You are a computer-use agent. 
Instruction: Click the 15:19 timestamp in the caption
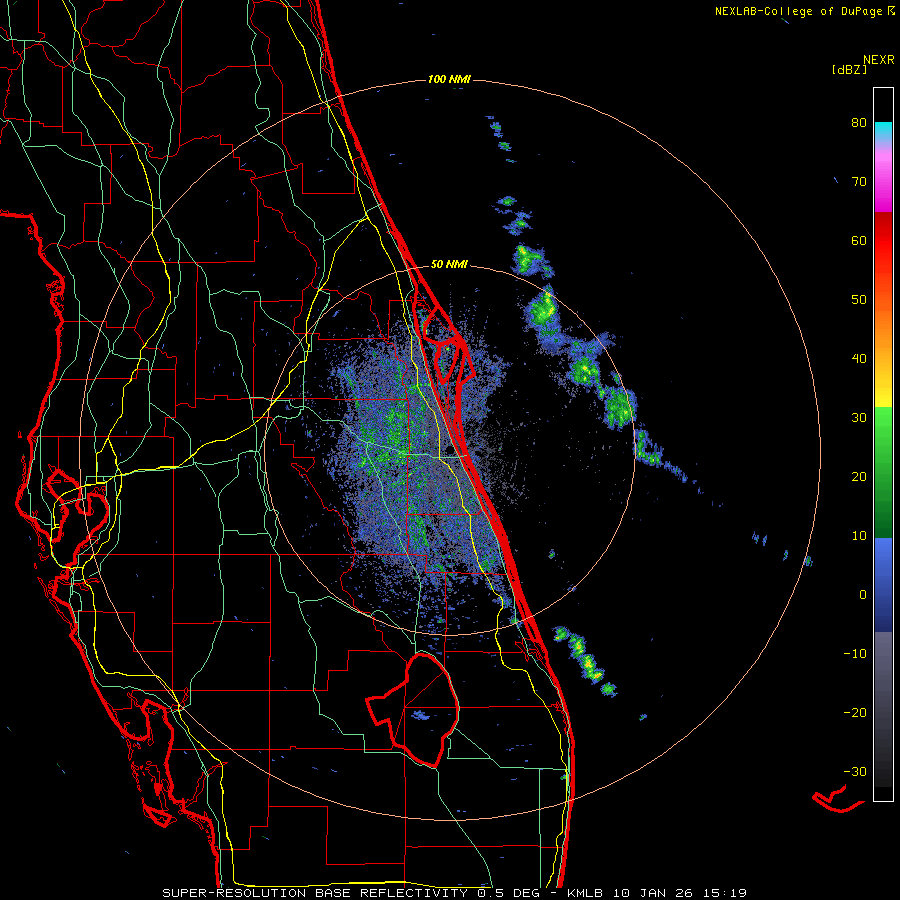click(727, 893)
